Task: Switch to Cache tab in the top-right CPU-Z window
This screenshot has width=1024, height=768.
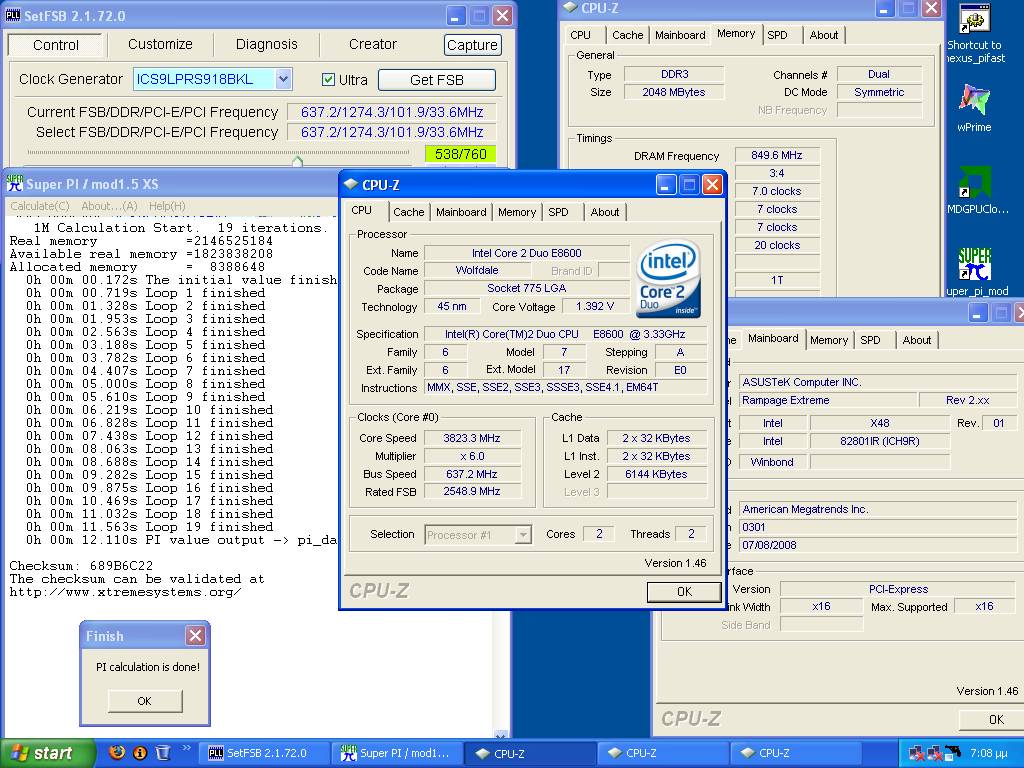Action: [x=628, y=35]
